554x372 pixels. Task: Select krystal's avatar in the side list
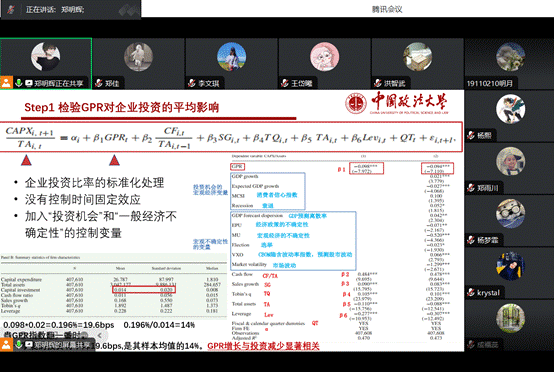(x=510, y=266)
